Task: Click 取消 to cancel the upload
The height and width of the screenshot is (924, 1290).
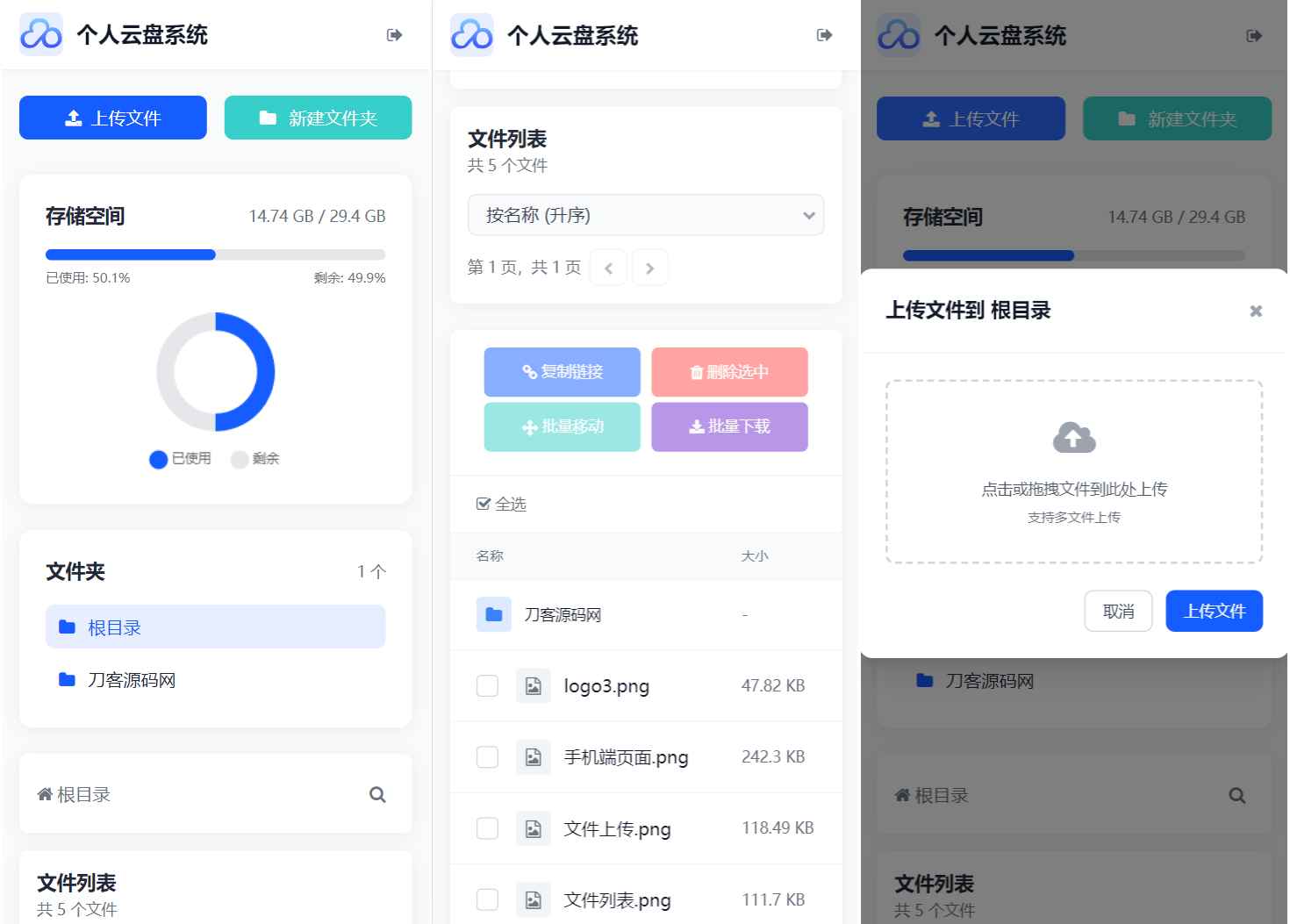Action: click(x=1118, y=611)
